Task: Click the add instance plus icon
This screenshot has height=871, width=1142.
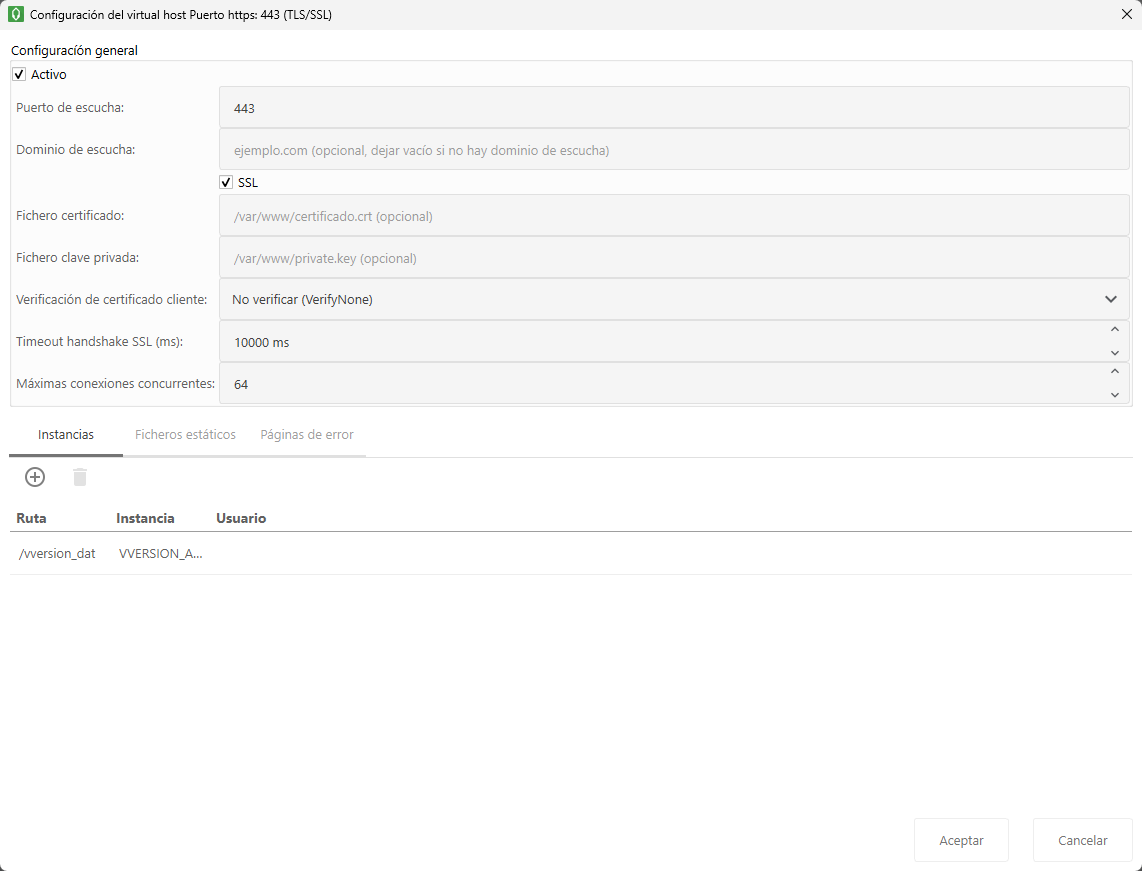Action: coord(35,477)
